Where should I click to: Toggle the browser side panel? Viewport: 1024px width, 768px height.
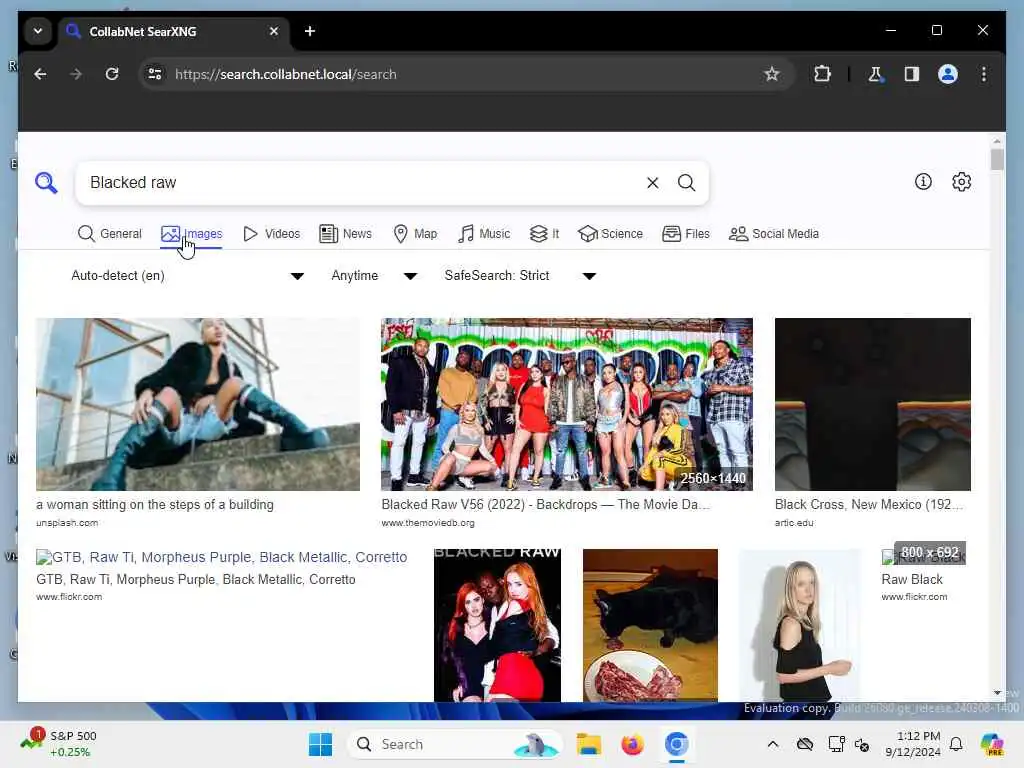click(912, 74)
